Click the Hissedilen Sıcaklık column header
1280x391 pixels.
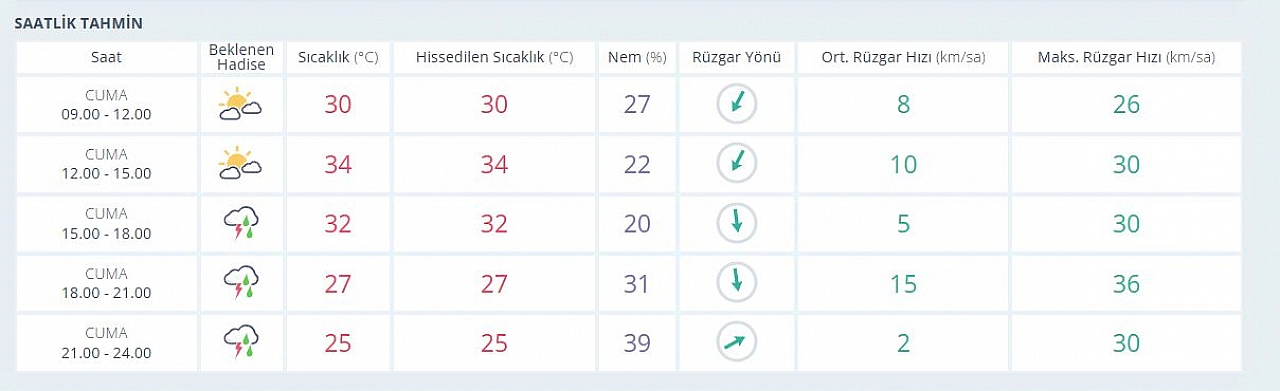494,57
